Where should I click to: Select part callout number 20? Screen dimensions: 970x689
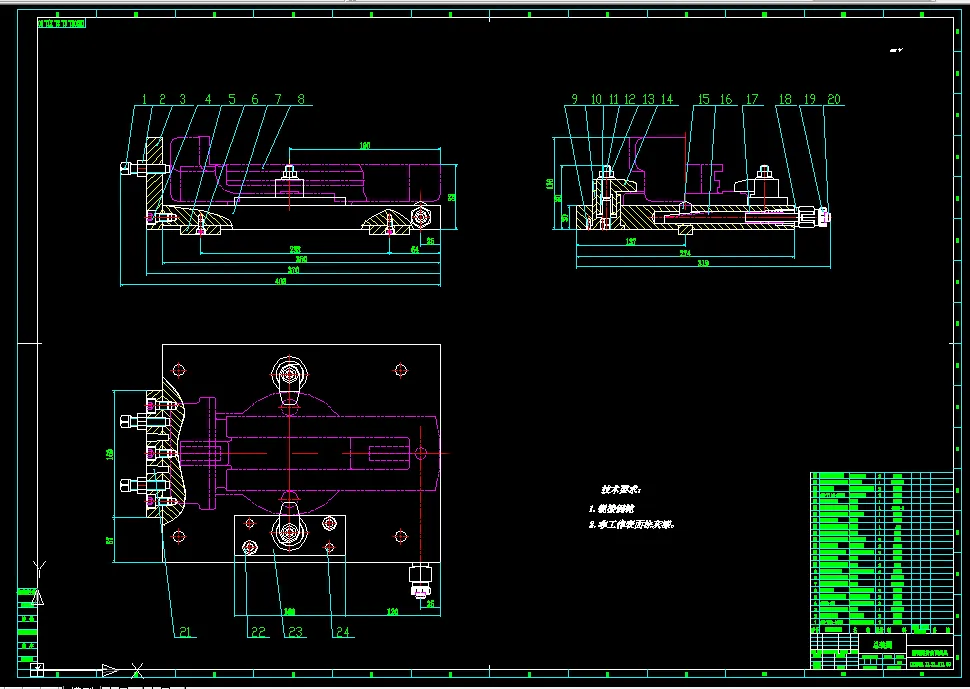(x=834, y=99)
